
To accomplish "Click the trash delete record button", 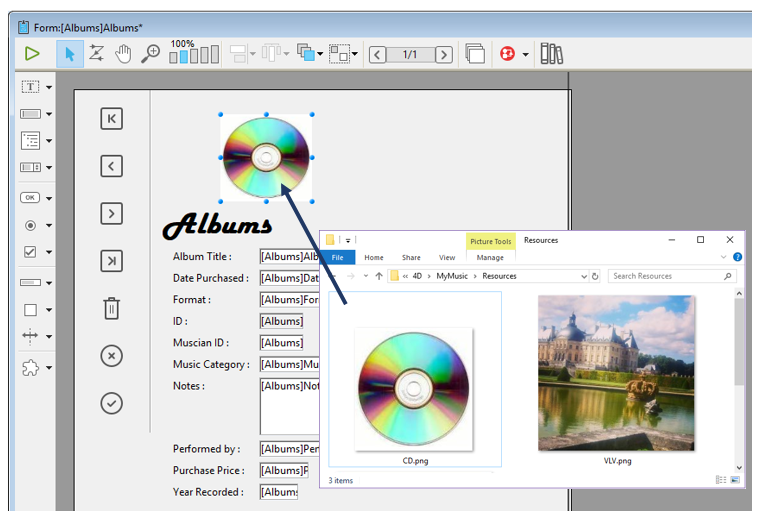I will (111, 308).
